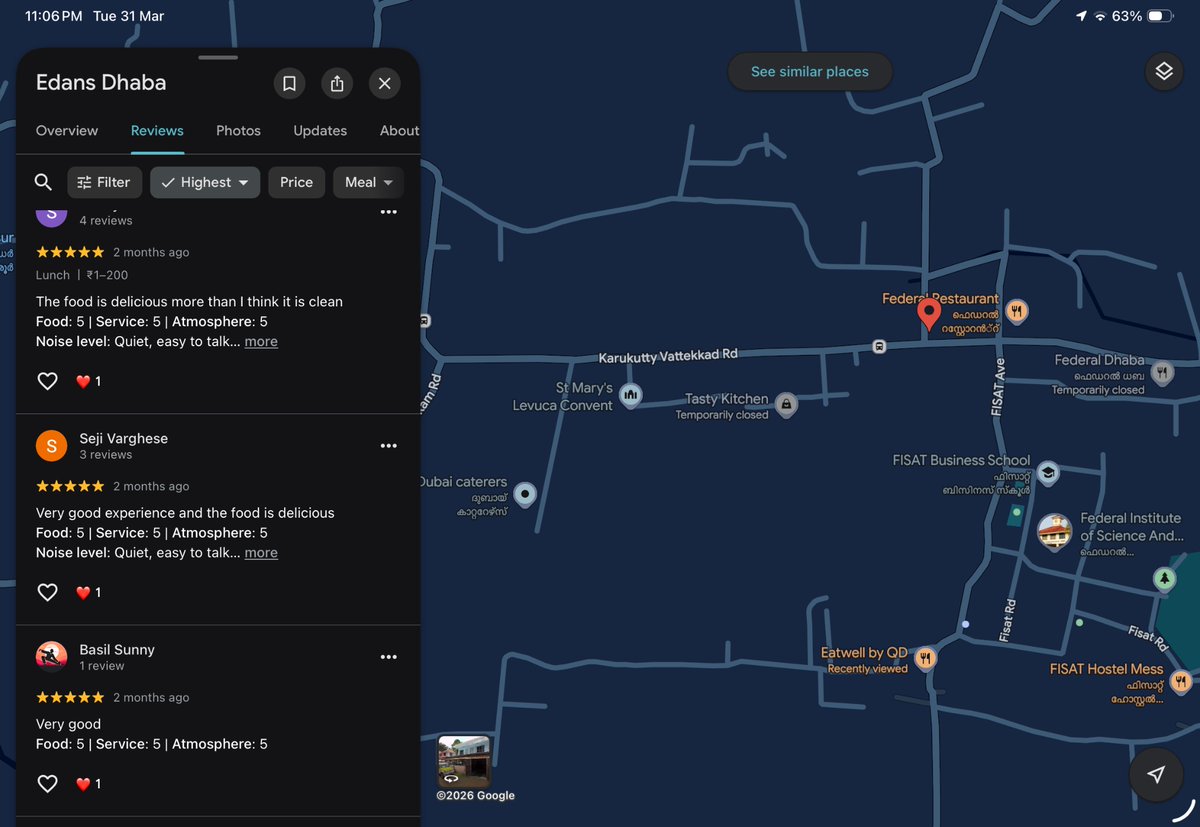This screenshot has width=1200, height=827.
Task: Open the Street View thumbnail
Action: coord(464,761)
